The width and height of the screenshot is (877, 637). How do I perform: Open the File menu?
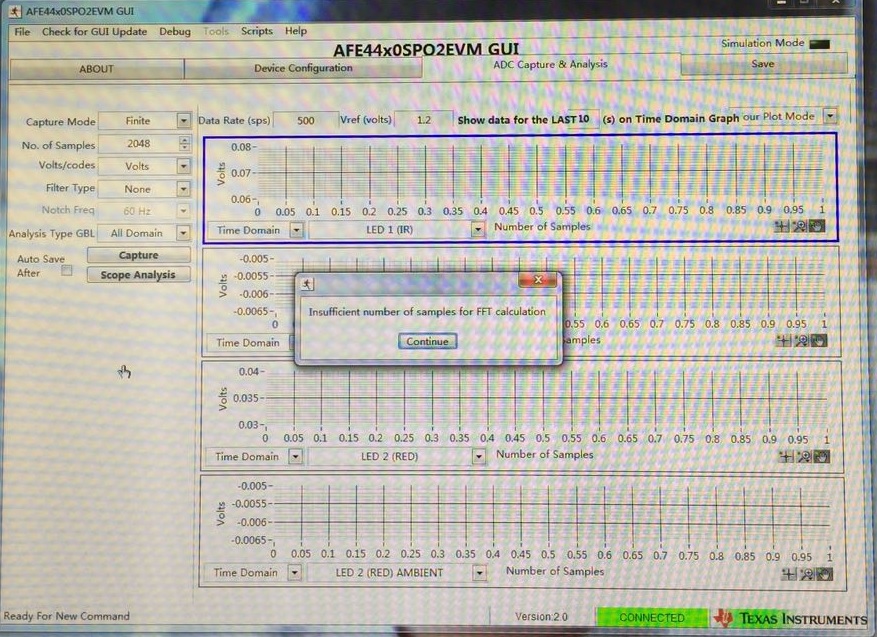22,31
